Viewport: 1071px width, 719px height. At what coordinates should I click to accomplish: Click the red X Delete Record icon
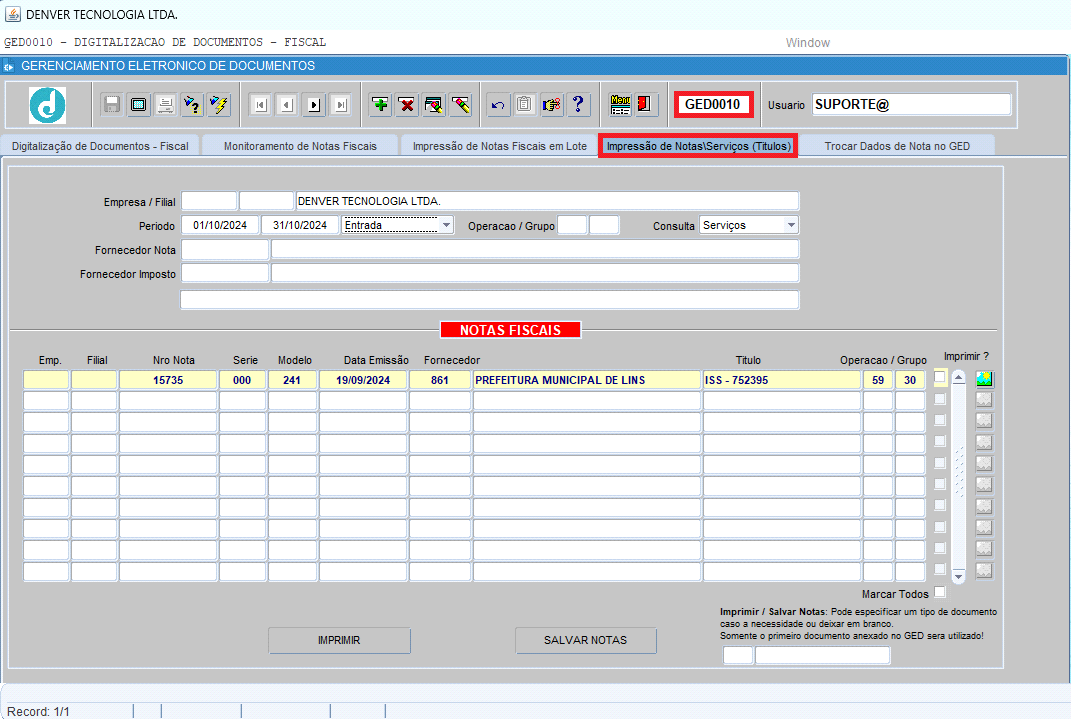407,104
